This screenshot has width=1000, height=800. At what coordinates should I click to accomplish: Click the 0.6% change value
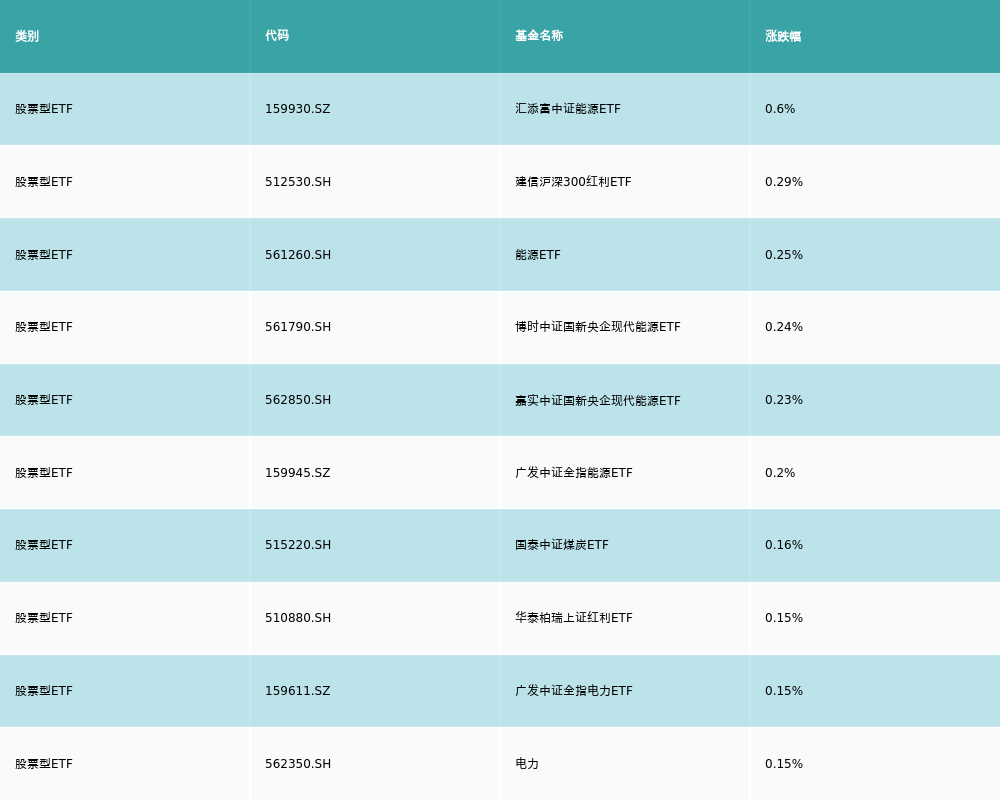(780, 109)
